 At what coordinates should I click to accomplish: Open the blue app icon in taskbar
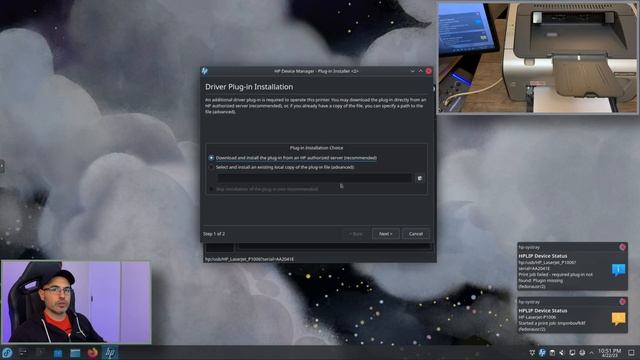(x=58, y=353)
